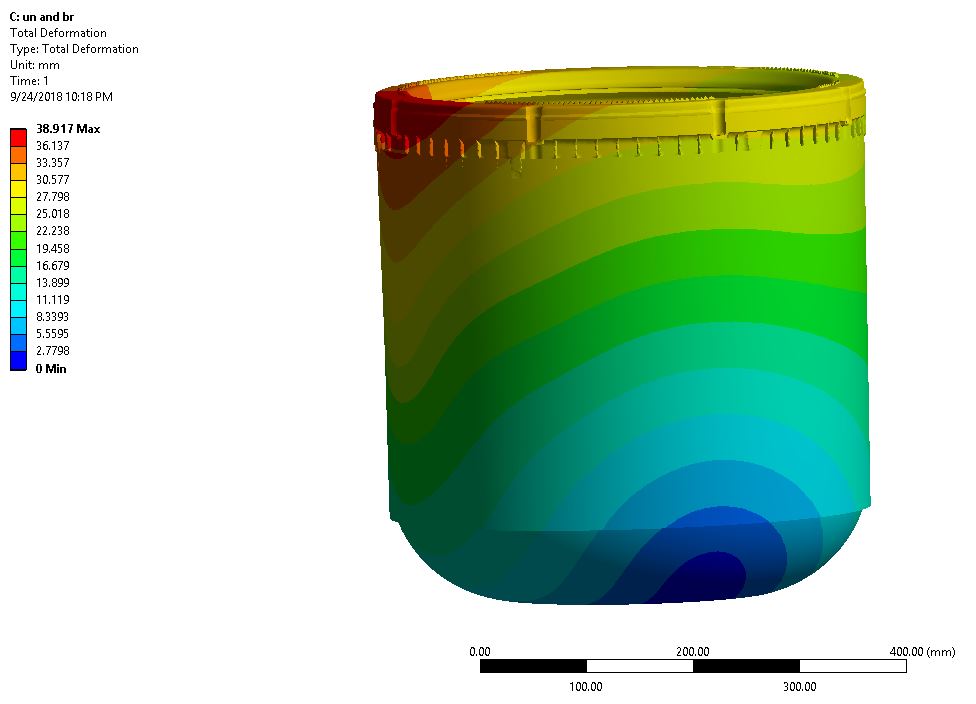The height and width of the screenshot is (704, 976).
Task: Click the 'Time: 1' label
Action: 29,81
